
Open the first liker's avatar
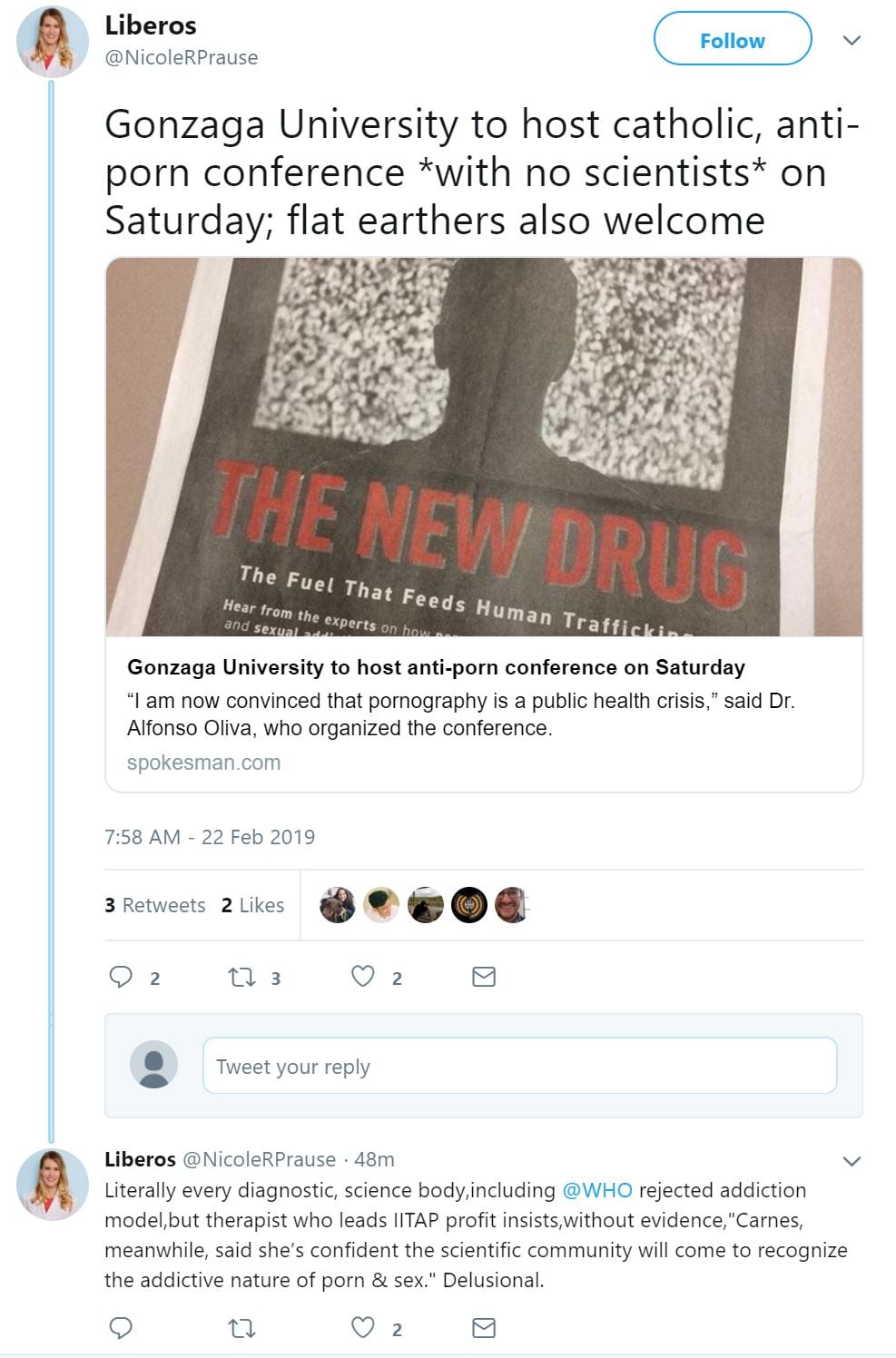pos(338,905)
